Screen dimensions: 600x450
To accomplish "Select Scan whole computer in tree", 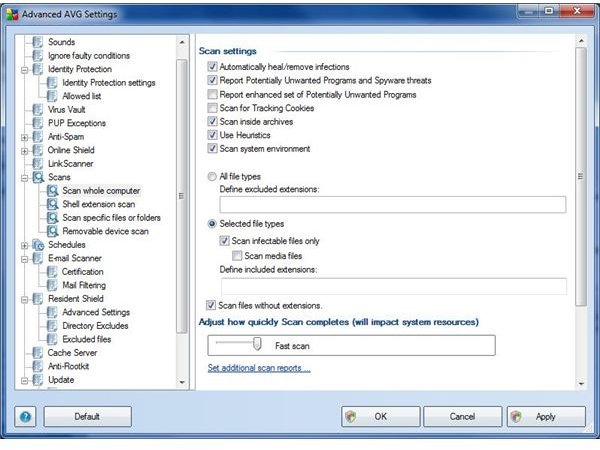I will [101, 191].
